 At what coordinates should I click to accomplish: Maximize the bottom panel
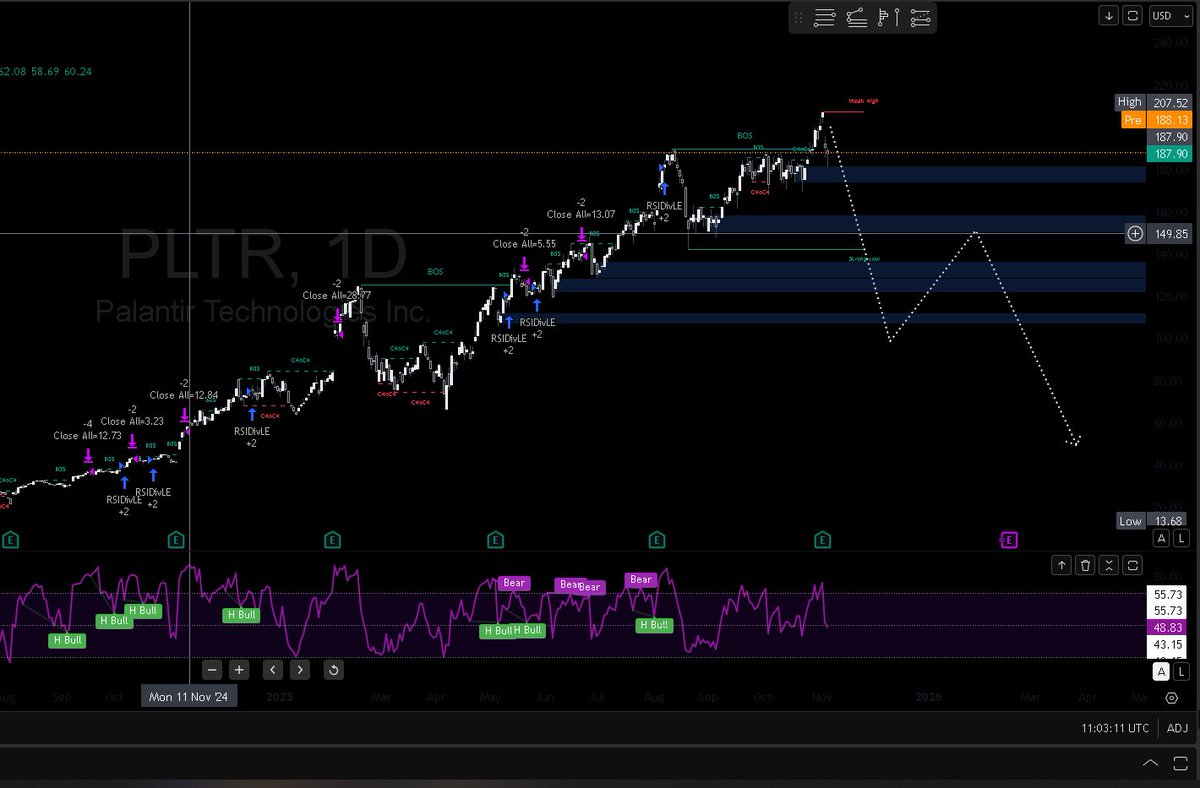pyautogui.click(x=1179, y=763)
